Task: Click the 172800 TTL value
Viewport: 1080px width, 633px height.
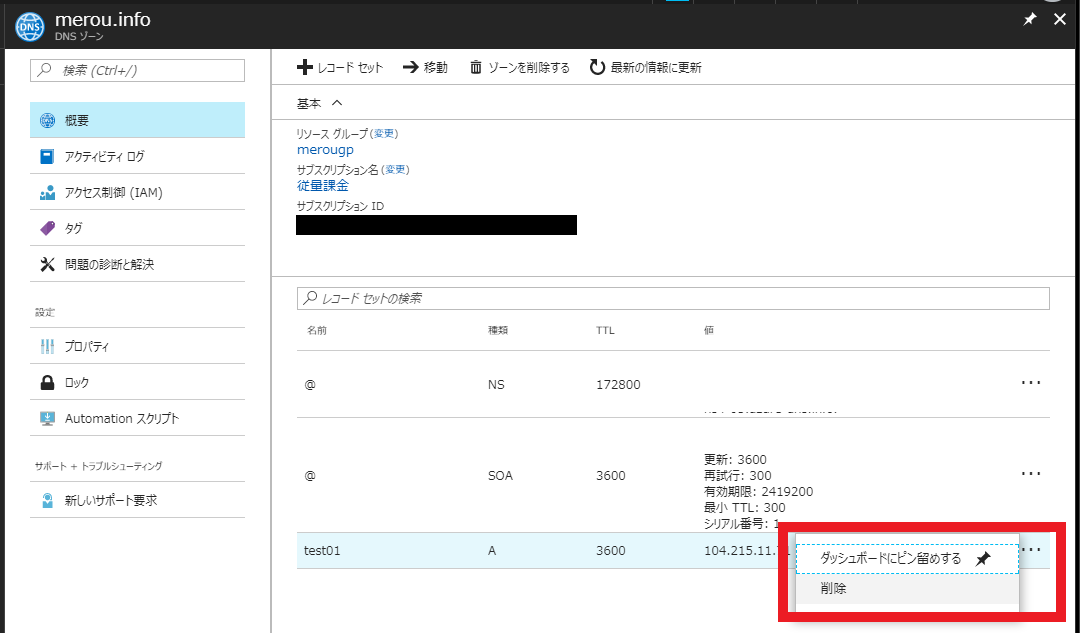Action: click(618, 384)
